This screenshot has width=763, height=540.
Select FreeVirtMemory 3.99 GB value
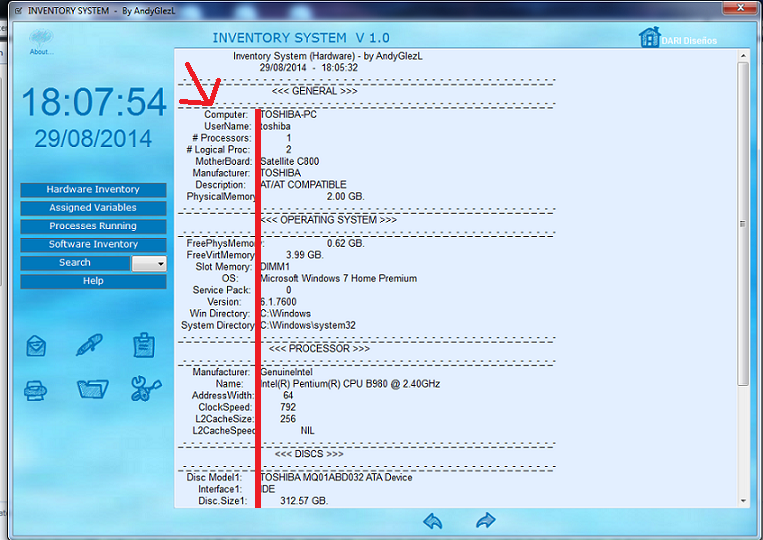[305, 255]
